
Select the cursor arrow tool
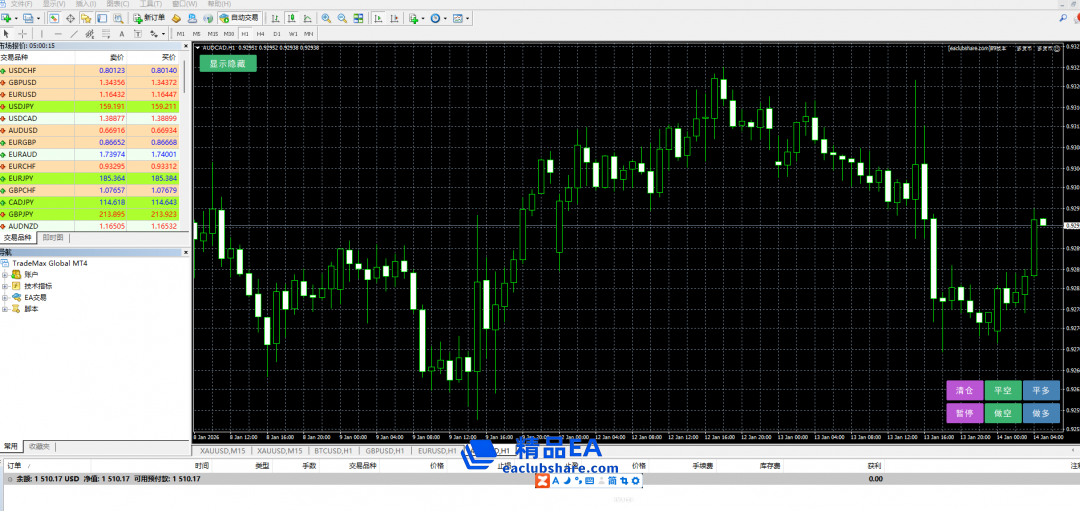point(6,34)
